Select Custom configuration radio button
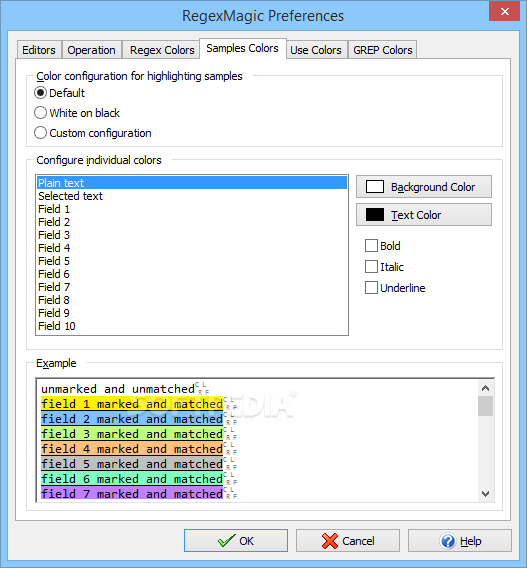527x568 pixels. [93, 133]
